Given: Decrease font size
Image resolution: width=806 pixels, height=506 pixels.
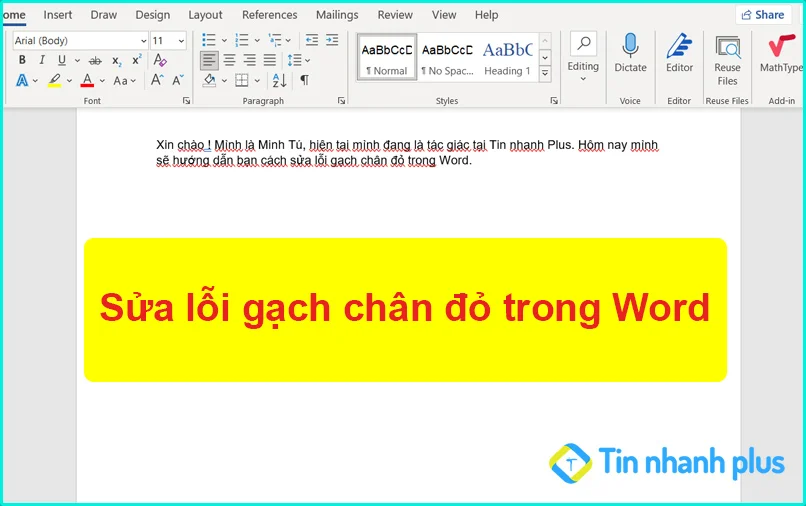Looking at the screenshot, I should [178, 80].
